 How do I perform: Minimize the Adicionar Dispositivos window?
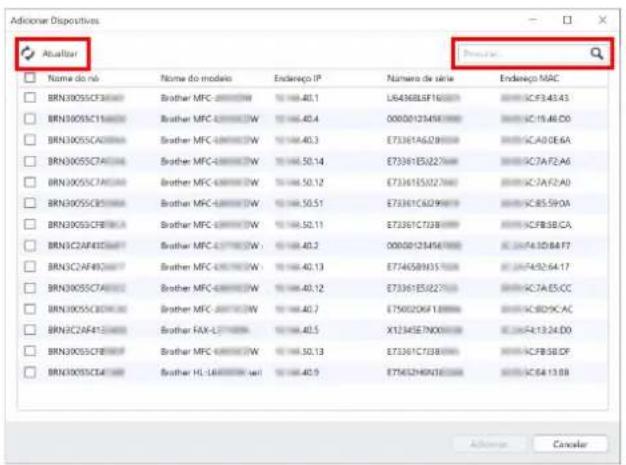pyautogui.click(x=533, y=20)
